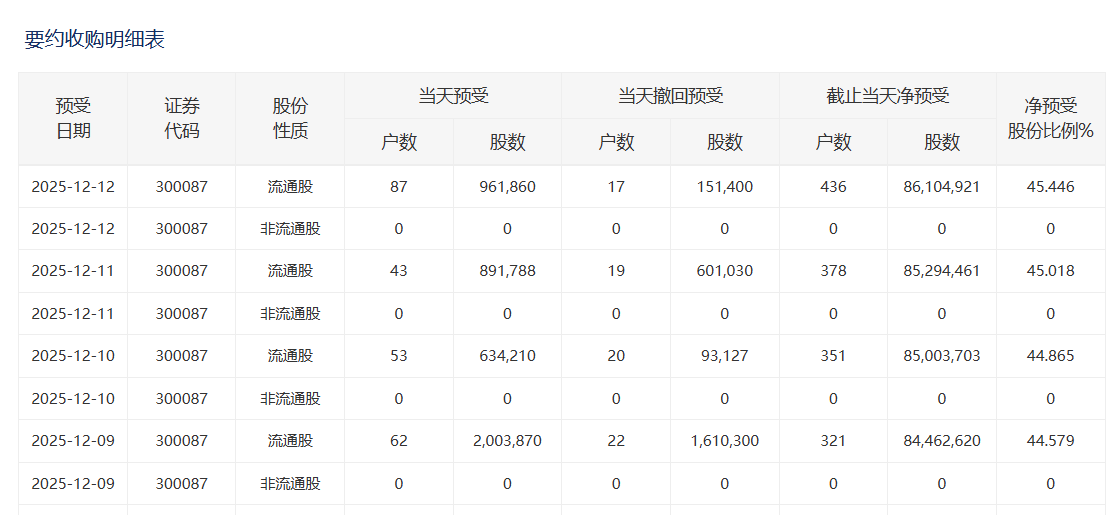
Task: Click 流通股 in the 2025-12-10 row
Action: (x=290, y=356)
